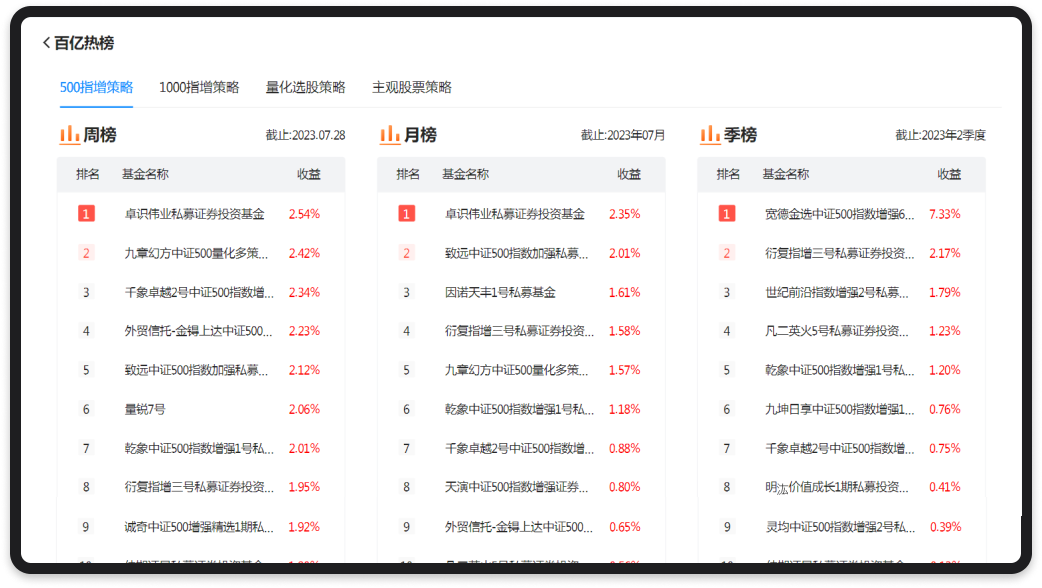Image resolution: width=1042 pixels, height=588 pixels.
Task: Click the 基金名称 column header in 周榜
Action: coord(145,174)
